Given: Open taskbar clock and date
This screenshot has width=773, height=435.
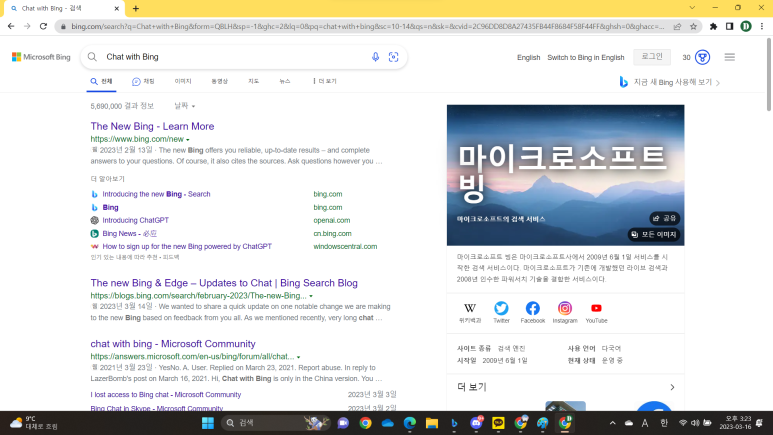Looking at the screenshot, I should click(x=735, y=423).
